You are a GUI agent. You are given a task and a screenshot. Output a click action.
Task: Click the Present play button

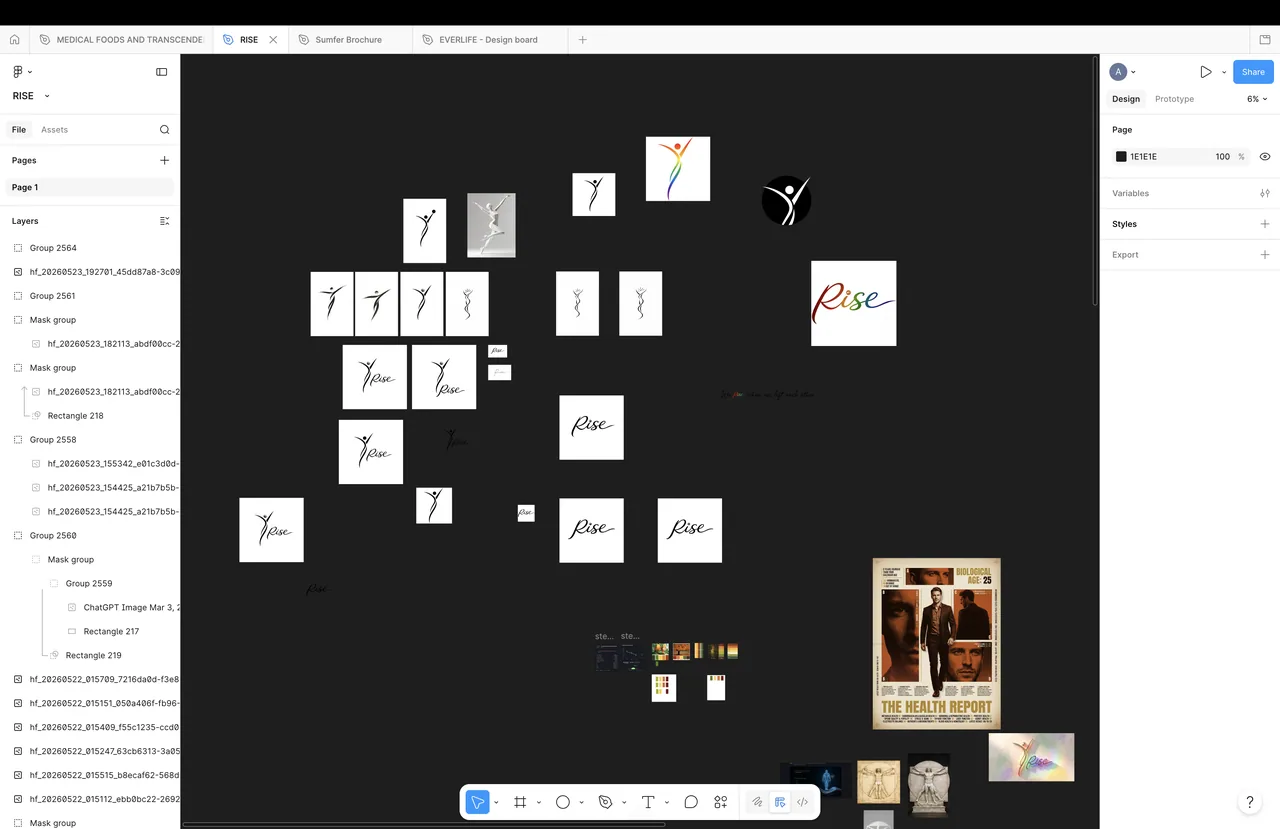pyautogui.click(x=1206, y=72)
